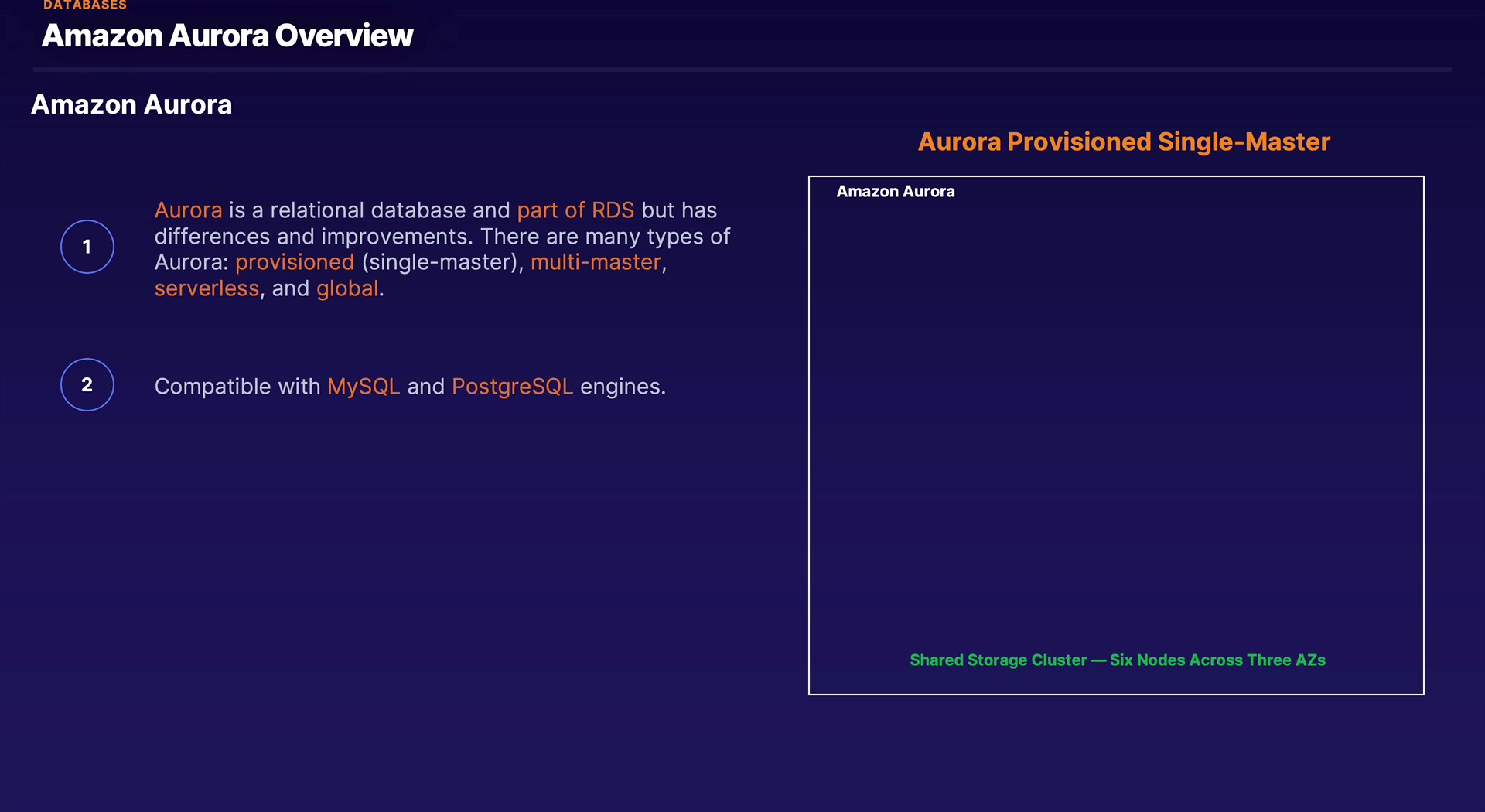The height and width of the screenshot is (812, 1485).
Task: Click the Shared Storage Cluster green caption
Action: point(1118,660)
